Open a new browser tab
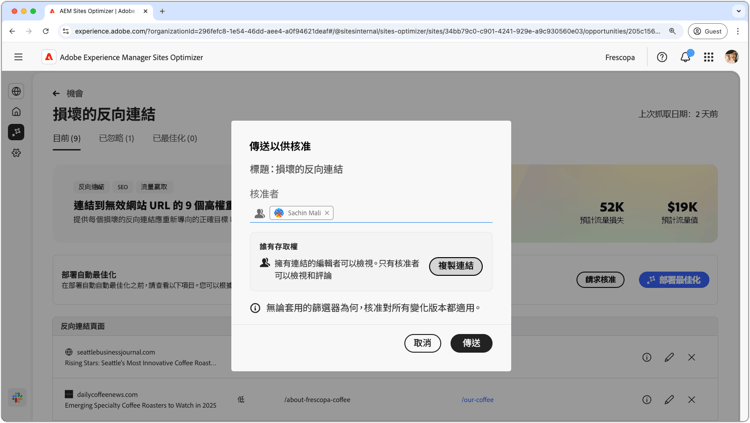This screenshot has height=423, width=750. (x=162, y=11)
